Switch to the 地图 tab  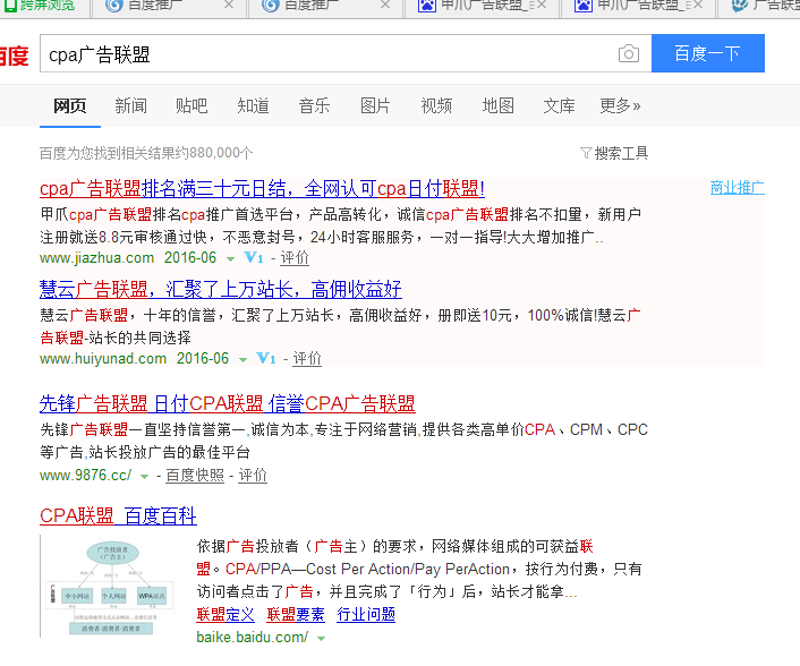pyautogui.click(x=498, y=106)
